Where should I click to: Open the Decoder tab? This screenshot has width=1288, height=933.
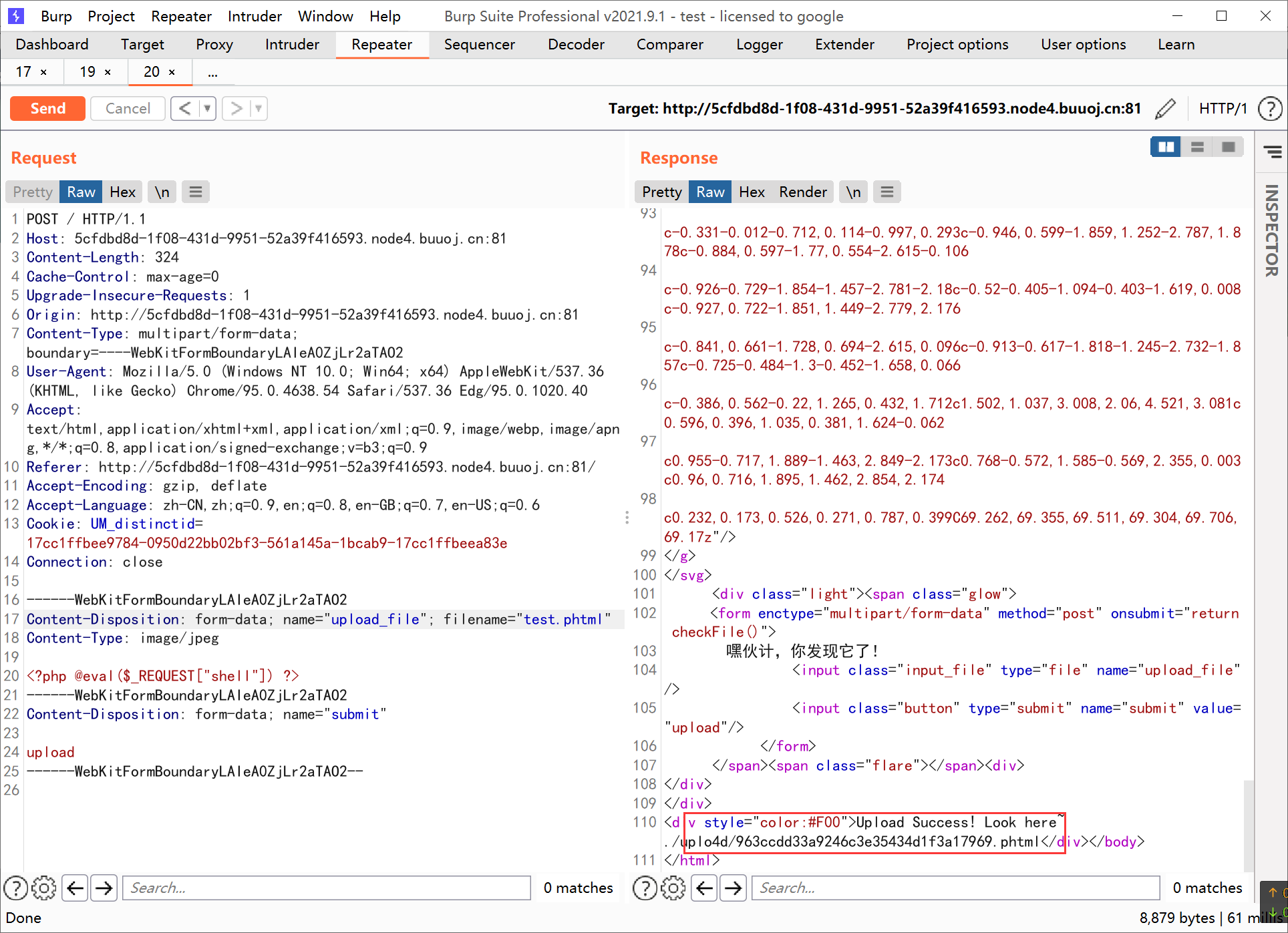(576, 44)
